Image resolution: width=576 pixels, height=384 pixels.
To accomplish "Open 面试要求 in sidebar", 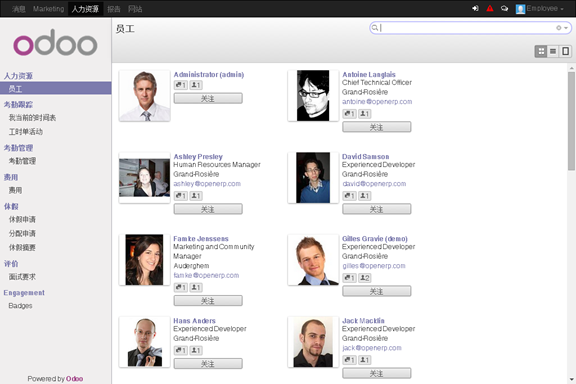I will tap(22, 277).
